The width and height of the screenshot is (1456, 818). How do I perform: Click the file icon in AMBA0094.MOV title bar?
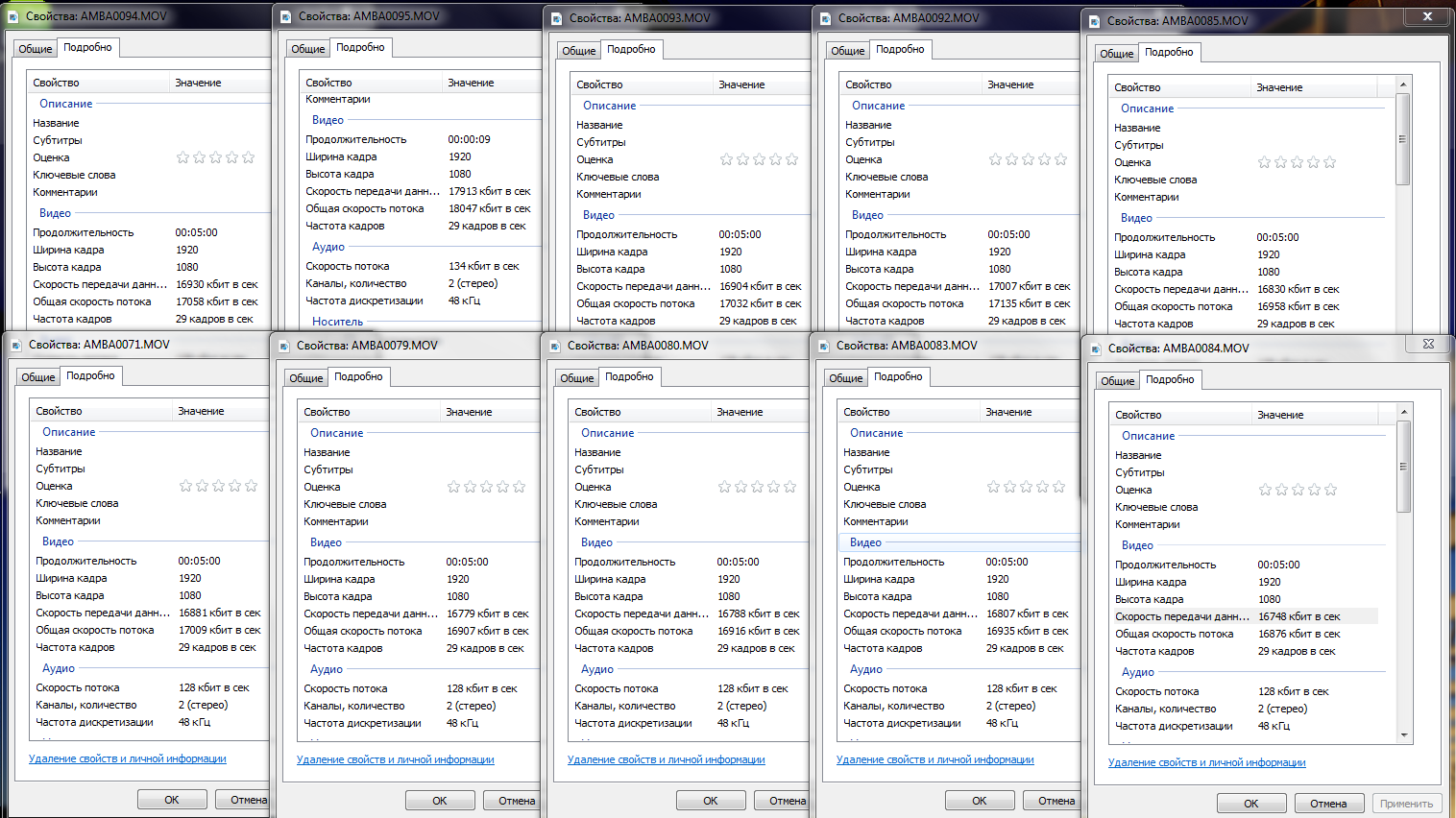(x=13, y=16)
